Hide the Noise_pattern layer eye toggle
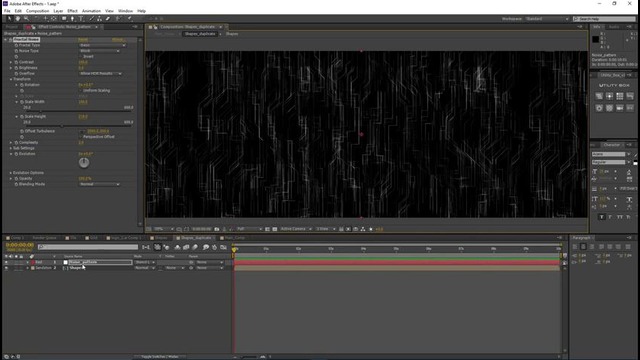This screenshot has height=360, width=640. click(6, 262)
